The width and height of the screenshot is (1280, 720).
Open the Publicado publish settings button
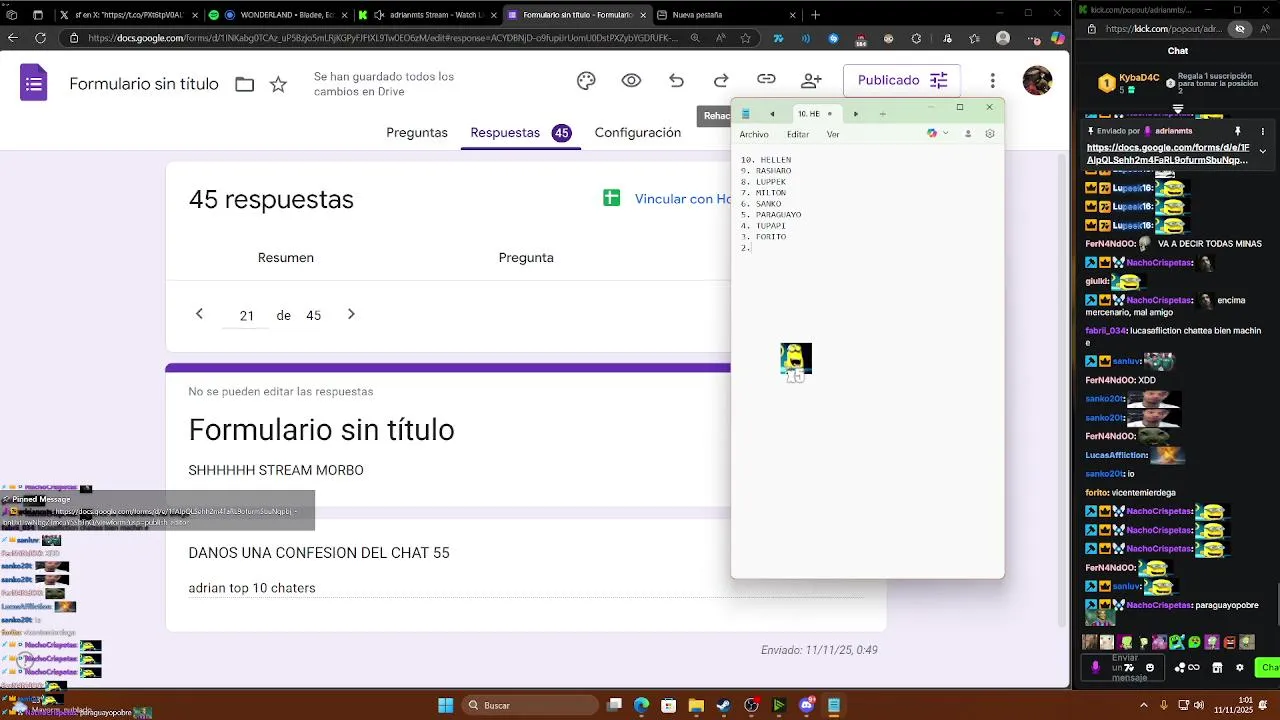click(902, 80)
